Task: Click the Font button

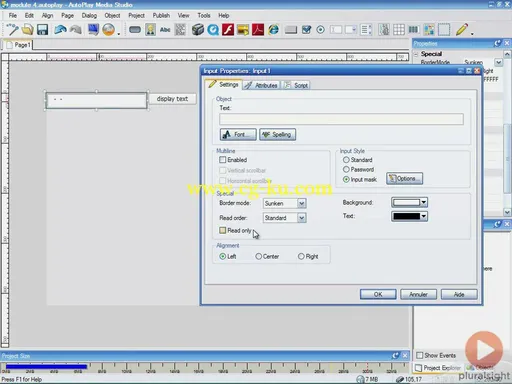Action: tap(238, 134)
